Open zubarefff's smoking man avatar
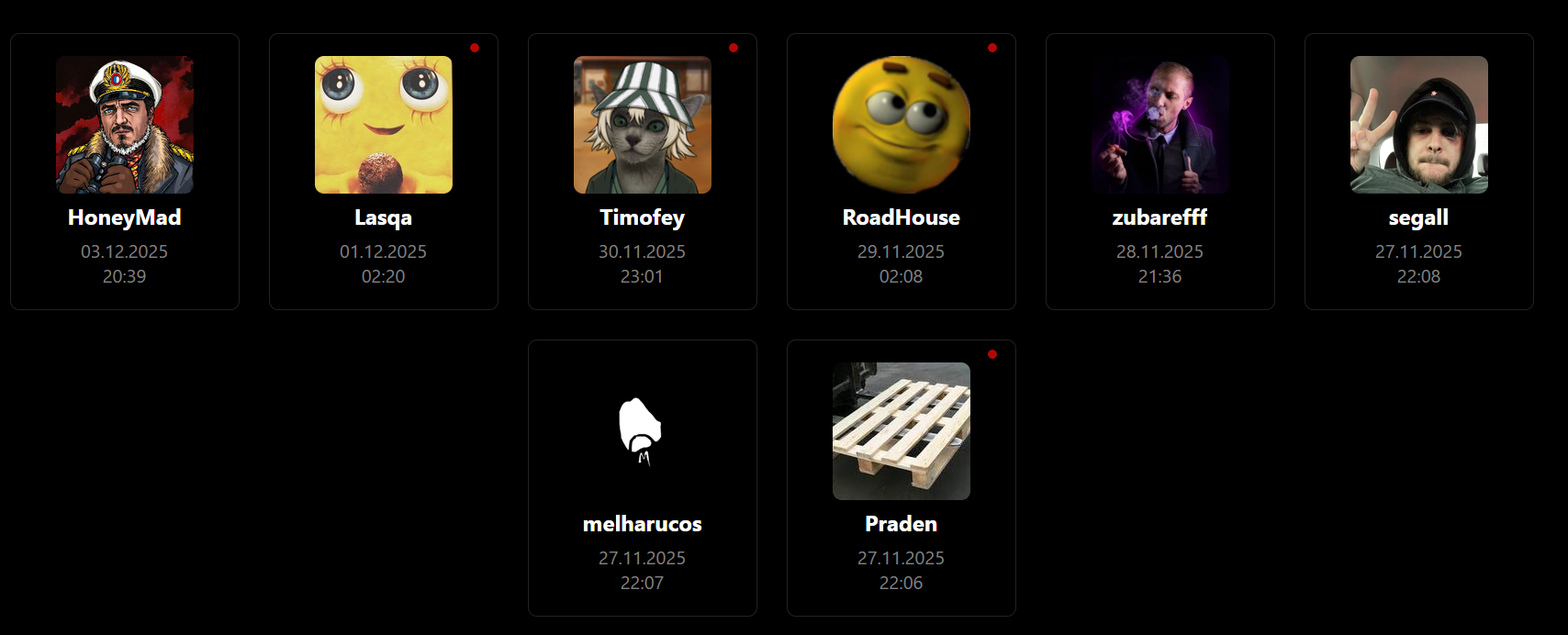Image resolution: width=1568 pixels, height=635 pixels. [x=1160, y=125]
